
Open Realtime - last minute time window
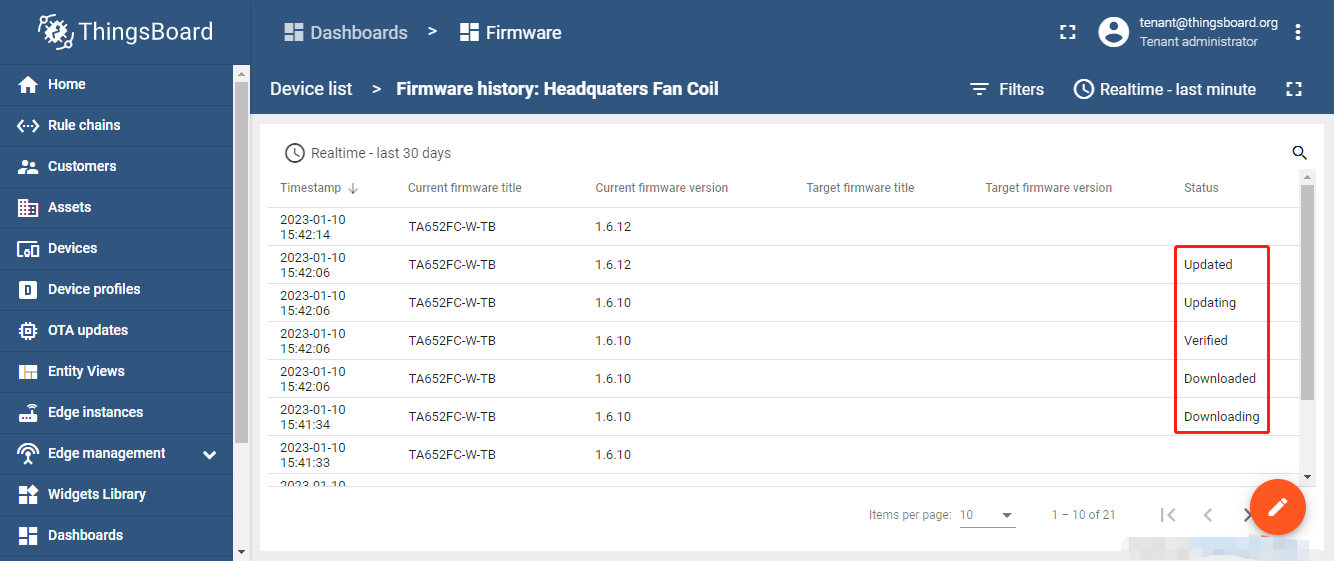click(x=1165, y=89)
